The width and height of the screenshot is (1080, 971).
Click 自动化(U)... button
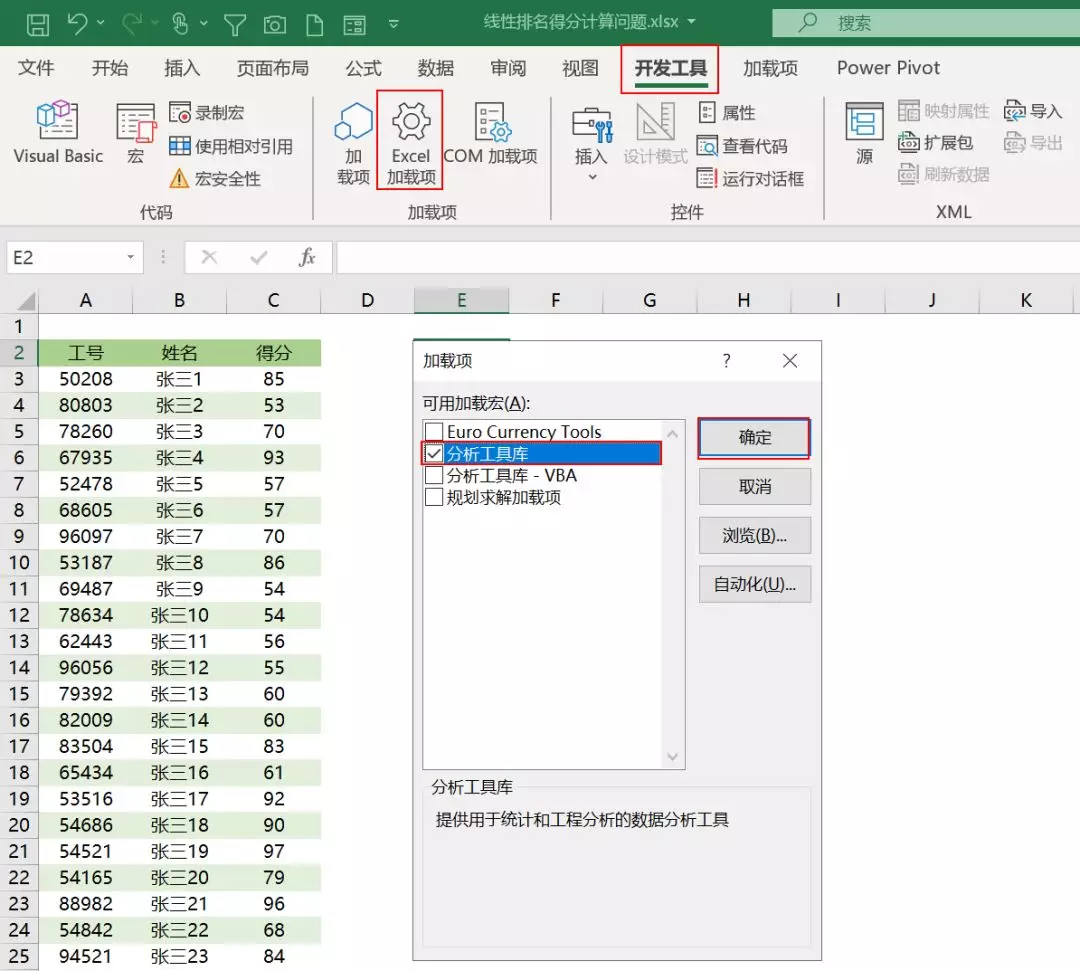click(754, 584)
